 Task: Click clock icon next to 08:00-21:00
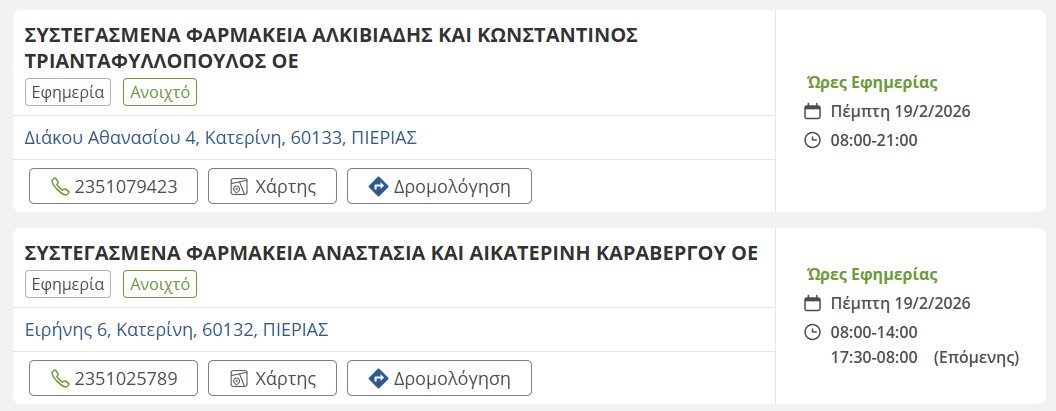point(813,140)
